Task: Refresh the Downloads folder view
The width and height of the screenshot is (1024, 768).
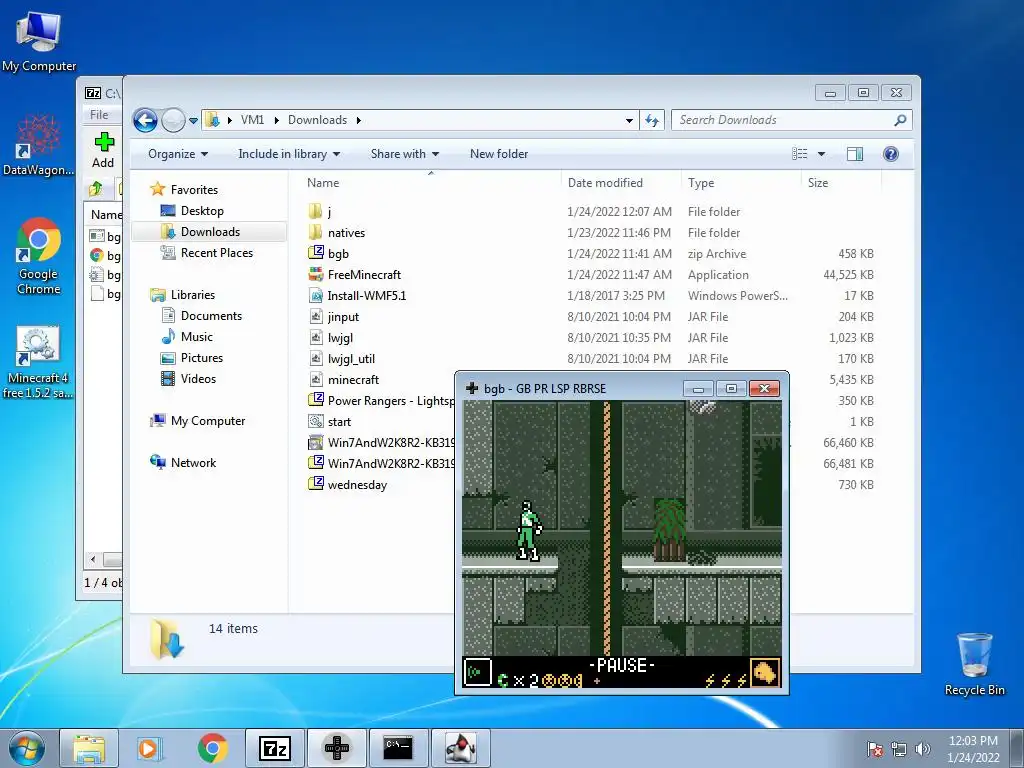Action: click(652, 120)
